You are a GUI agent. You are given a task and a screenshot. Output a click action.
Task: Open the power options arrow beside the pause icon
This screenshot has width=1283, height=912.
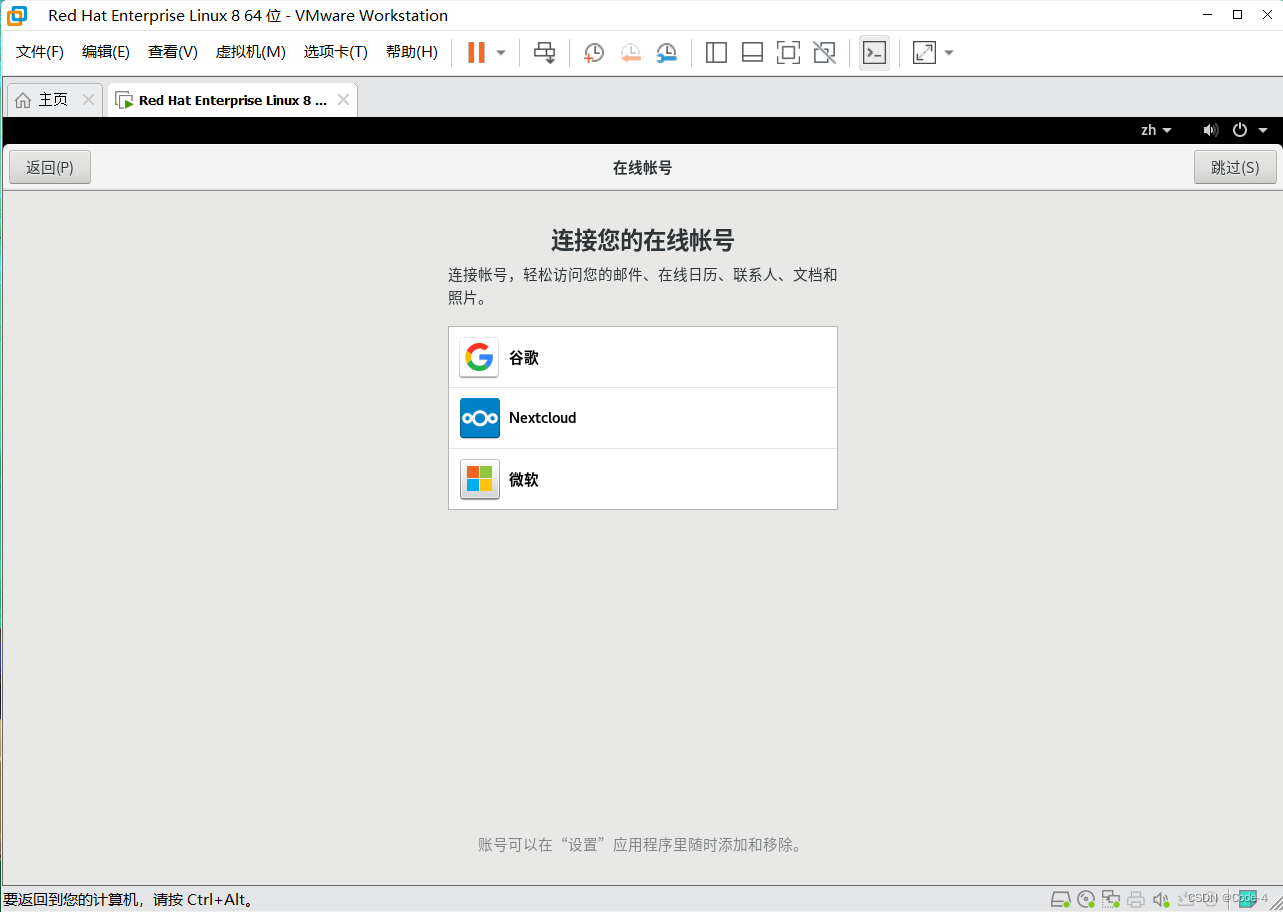click(501, 52)
